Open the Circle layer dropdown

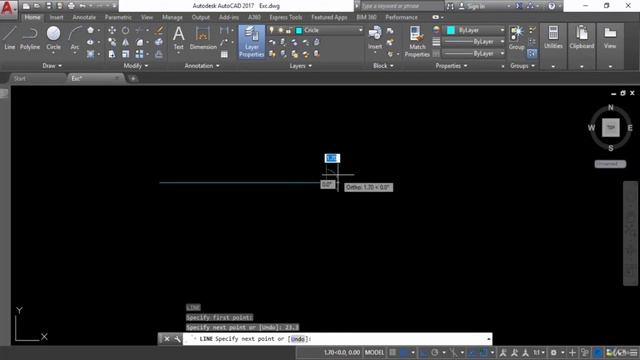pos(316,30)
